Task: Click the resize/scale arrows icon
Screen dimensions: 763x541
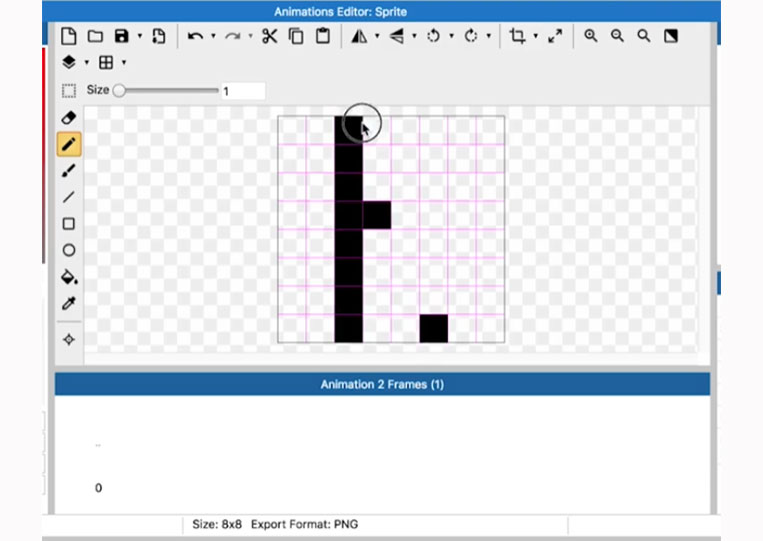Action: [555, 36]
